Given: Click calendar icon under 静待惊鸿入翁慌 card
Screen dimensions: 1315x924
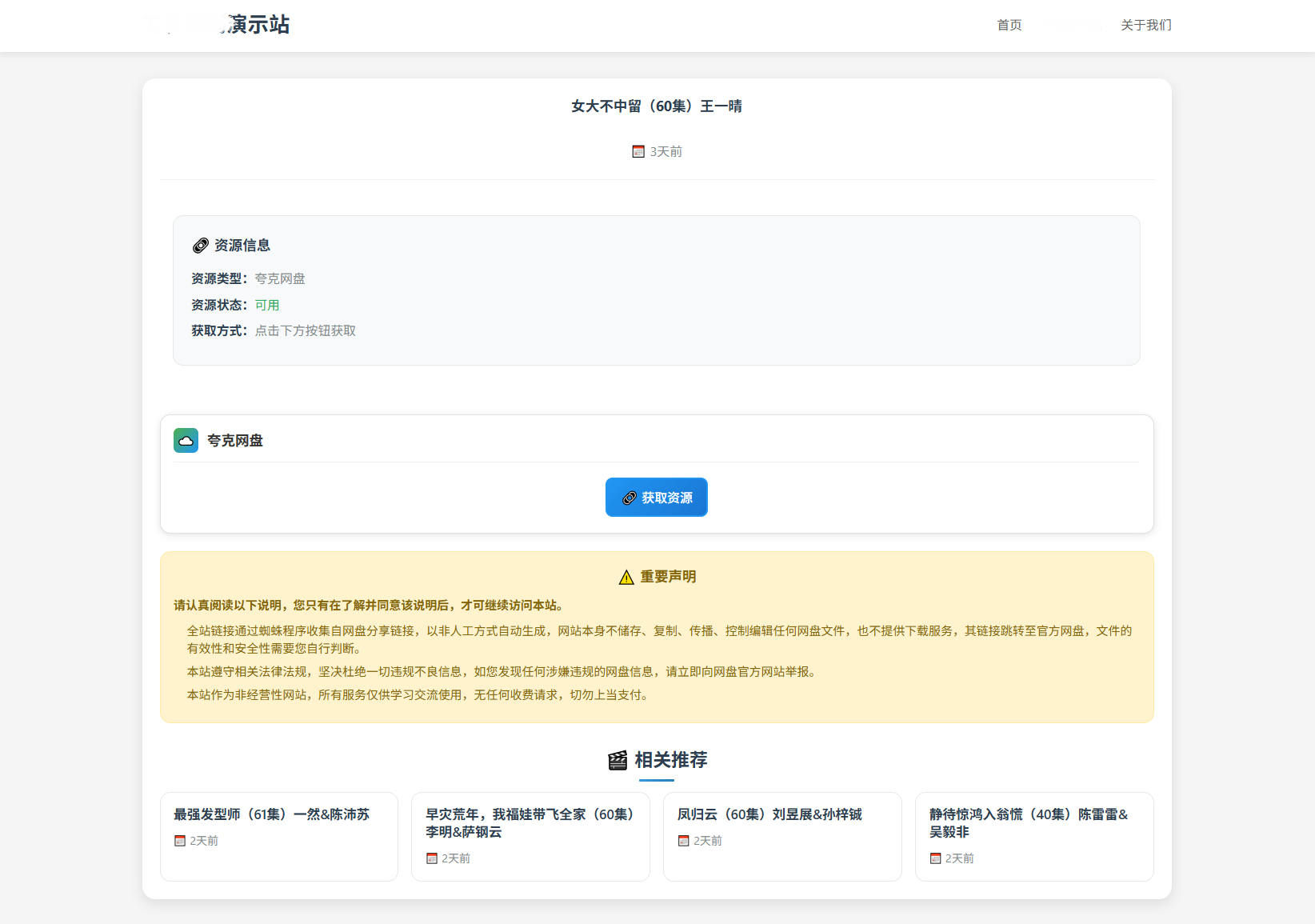Looking at the screenshot, I should [x=935, y=858].
